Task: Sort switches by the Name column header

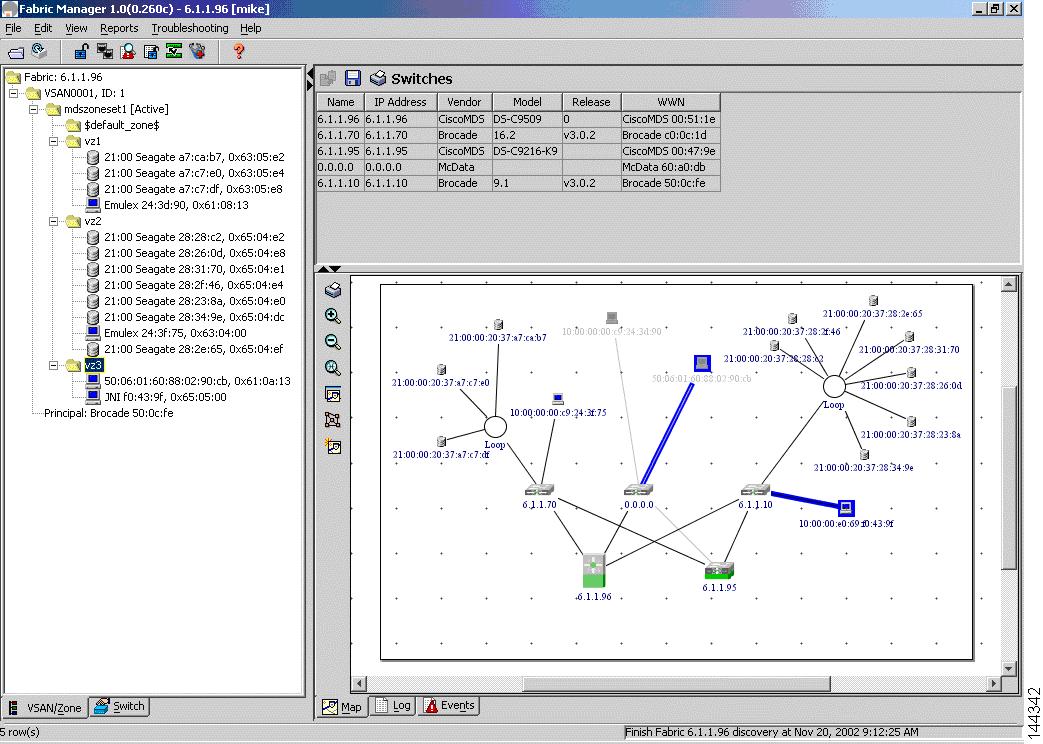Action: point(340,102)
